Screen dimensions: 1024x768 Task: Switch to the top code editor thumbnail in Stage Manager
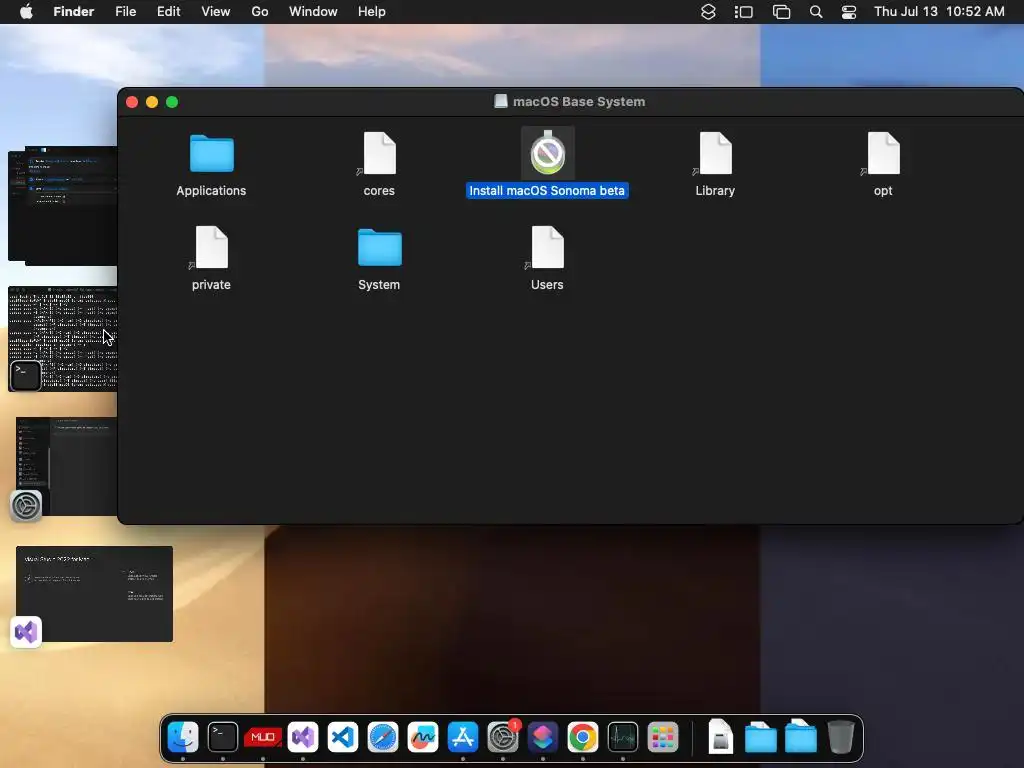click(63, 205)
